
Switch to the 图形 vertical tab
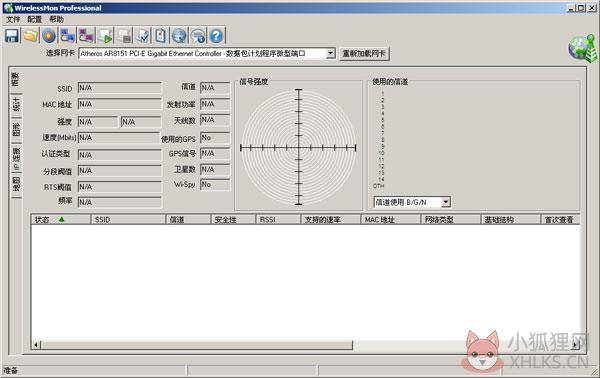coord(16,129)
